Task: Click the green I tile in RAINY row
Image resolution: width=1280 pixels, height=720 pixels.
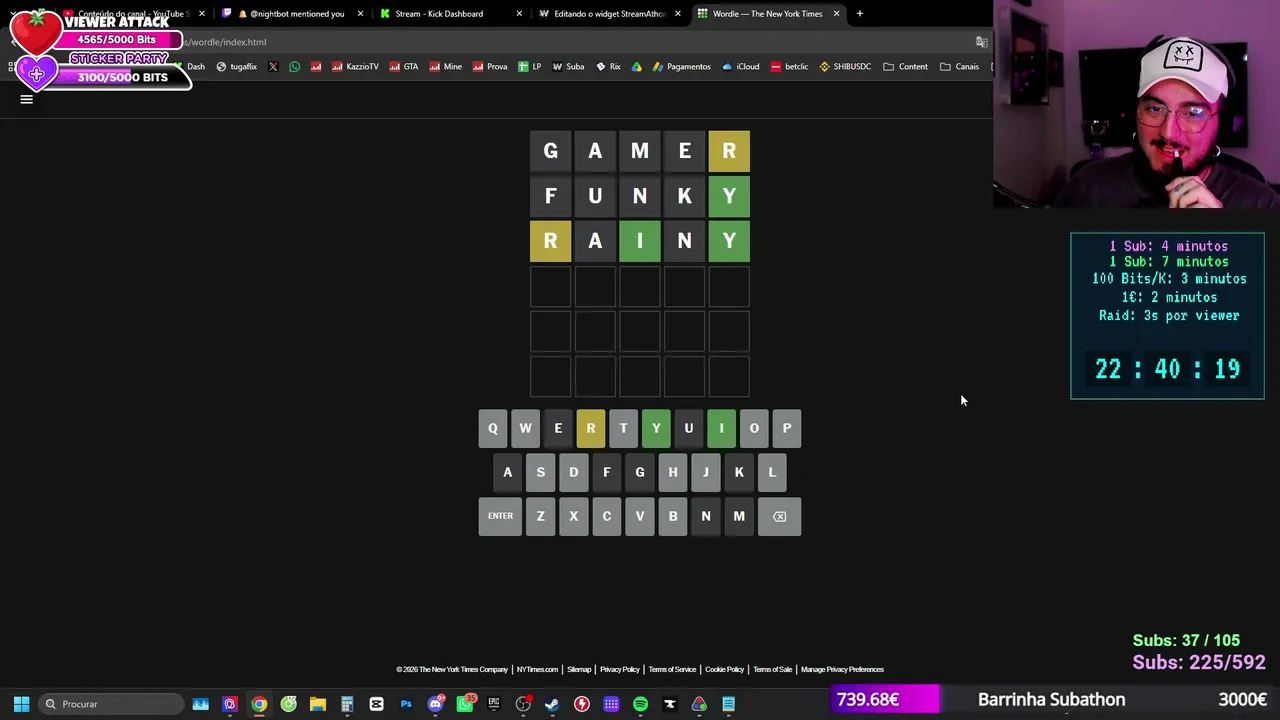Action: tap(640, 241)
